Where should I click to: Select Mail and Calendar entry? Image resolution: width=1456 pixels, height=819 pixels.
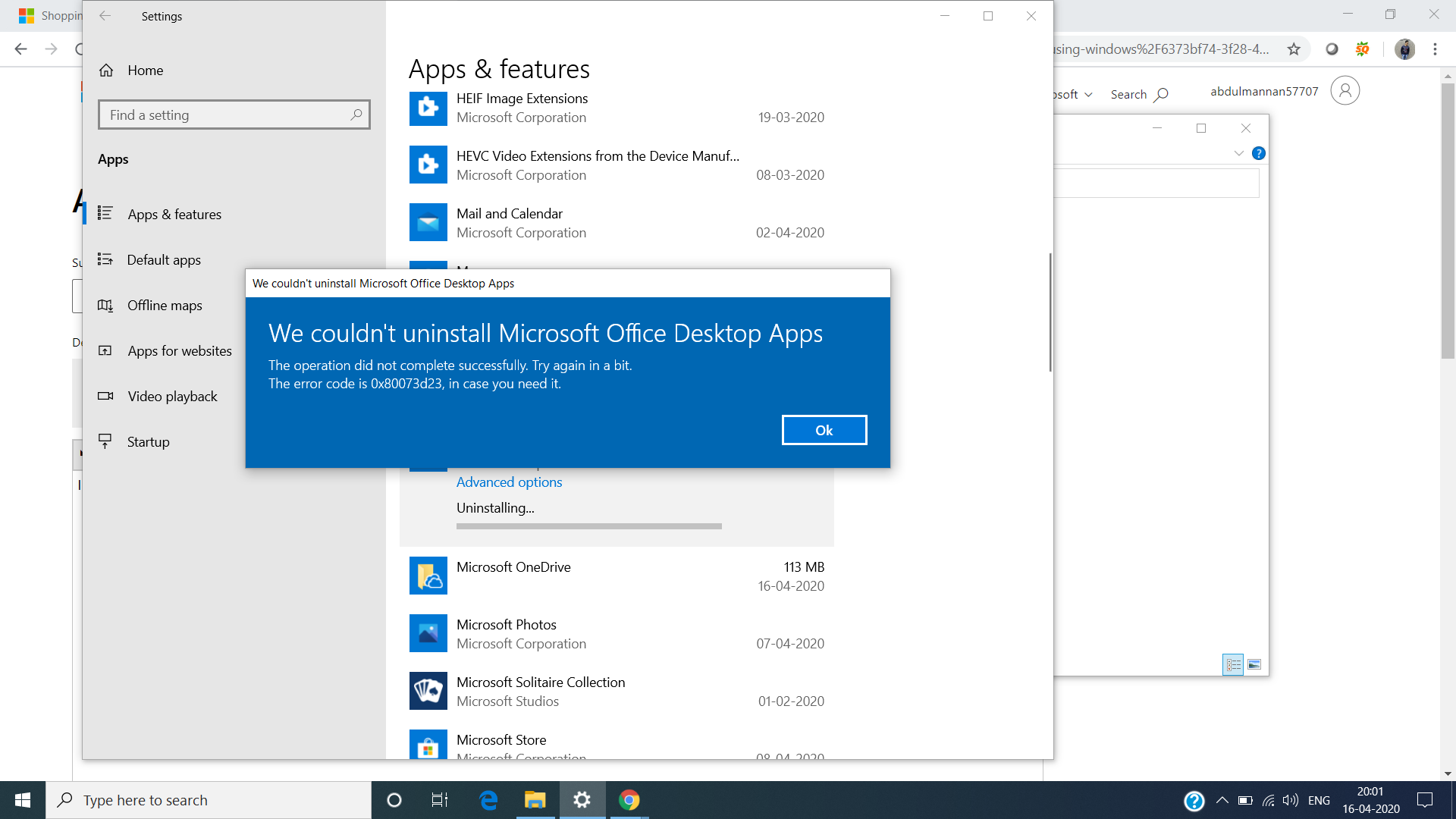(617, 223)
